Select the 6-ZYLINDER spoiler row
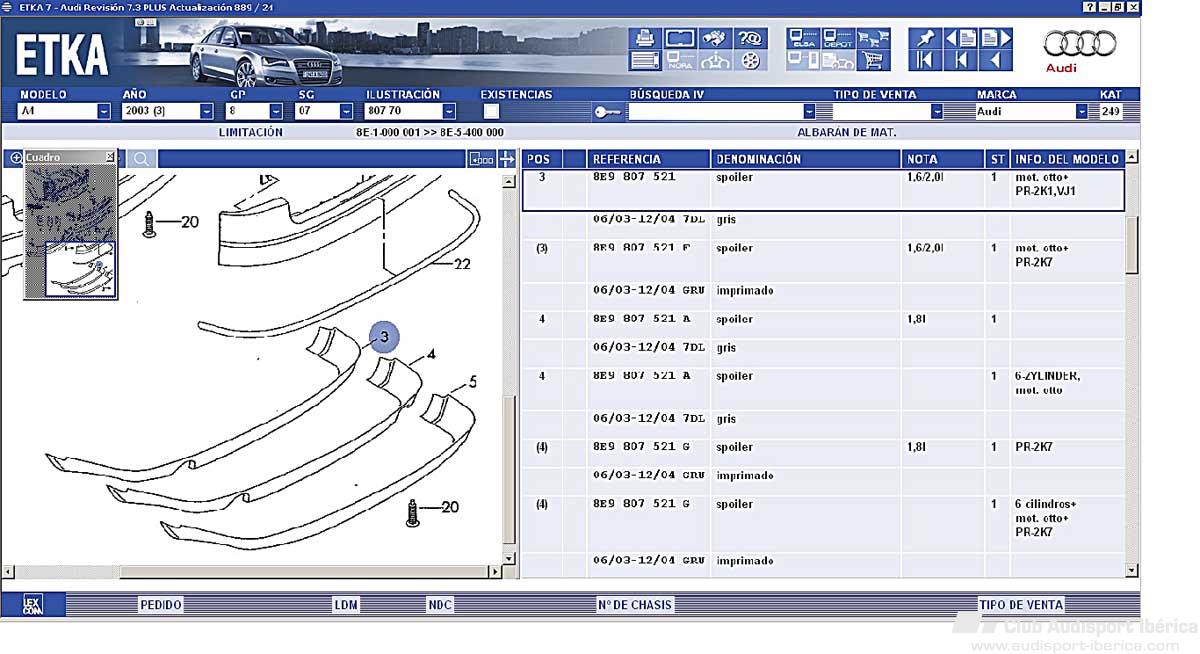This screenshot has height=654, width=1200. tap(823, 389)
